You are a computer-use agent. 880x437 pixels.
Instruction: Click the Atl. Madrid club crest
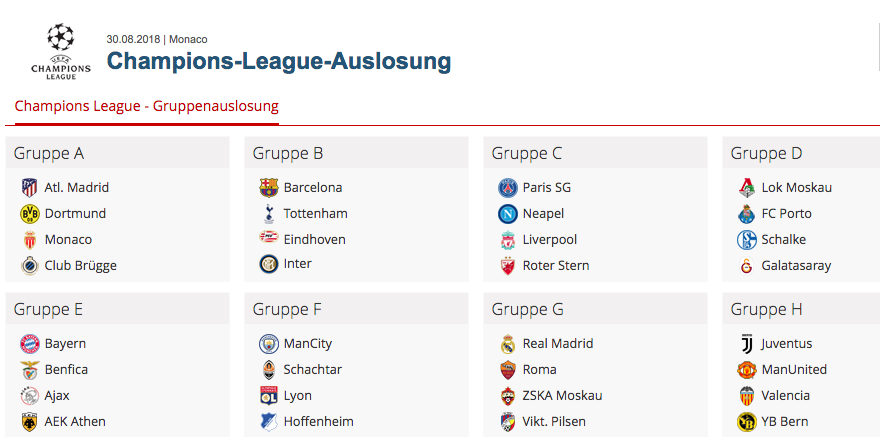pos(29,187)
